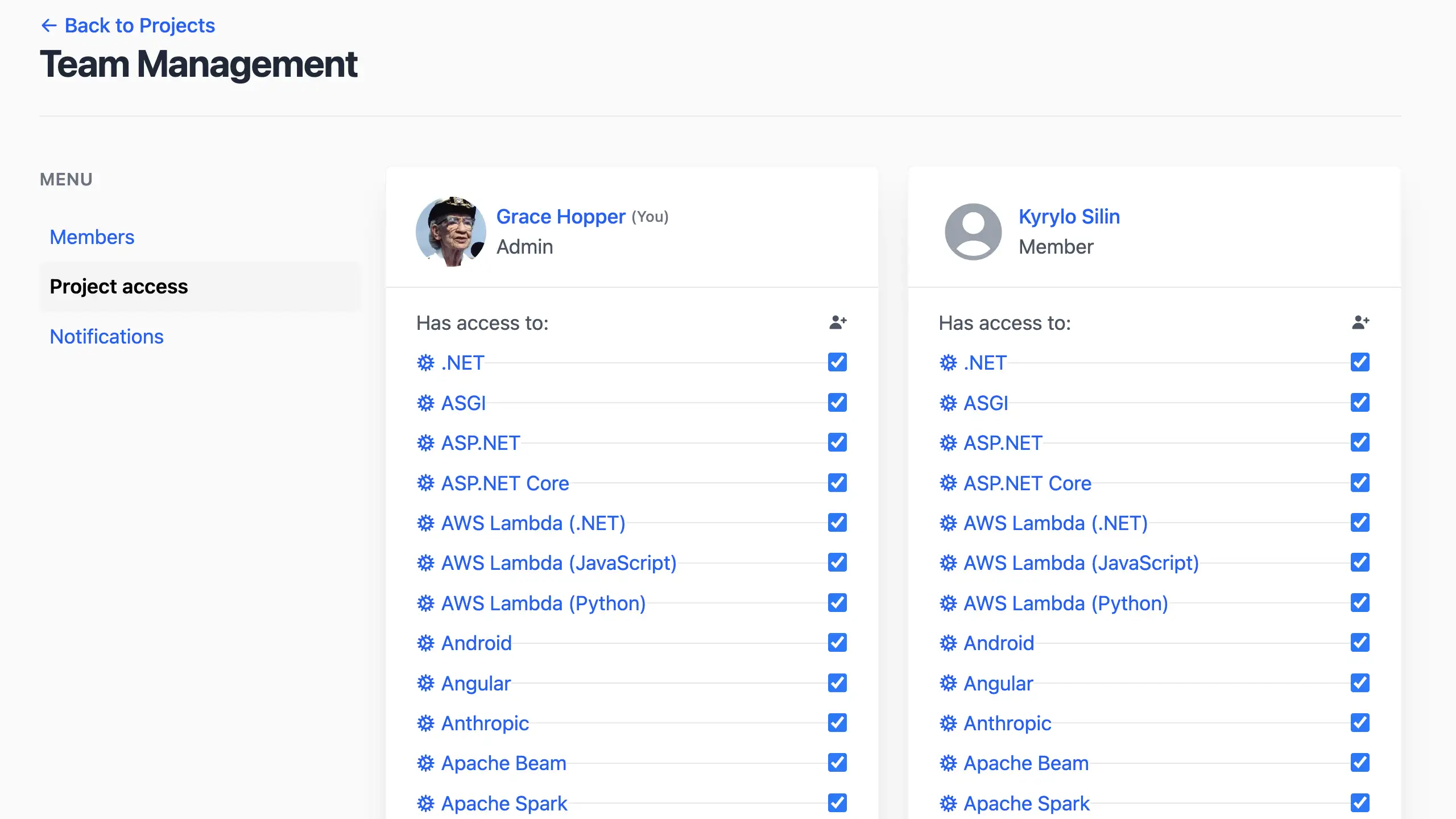Click the gear icon next to Apache Spark in Kyrylo Silin's list

(948, 804)
